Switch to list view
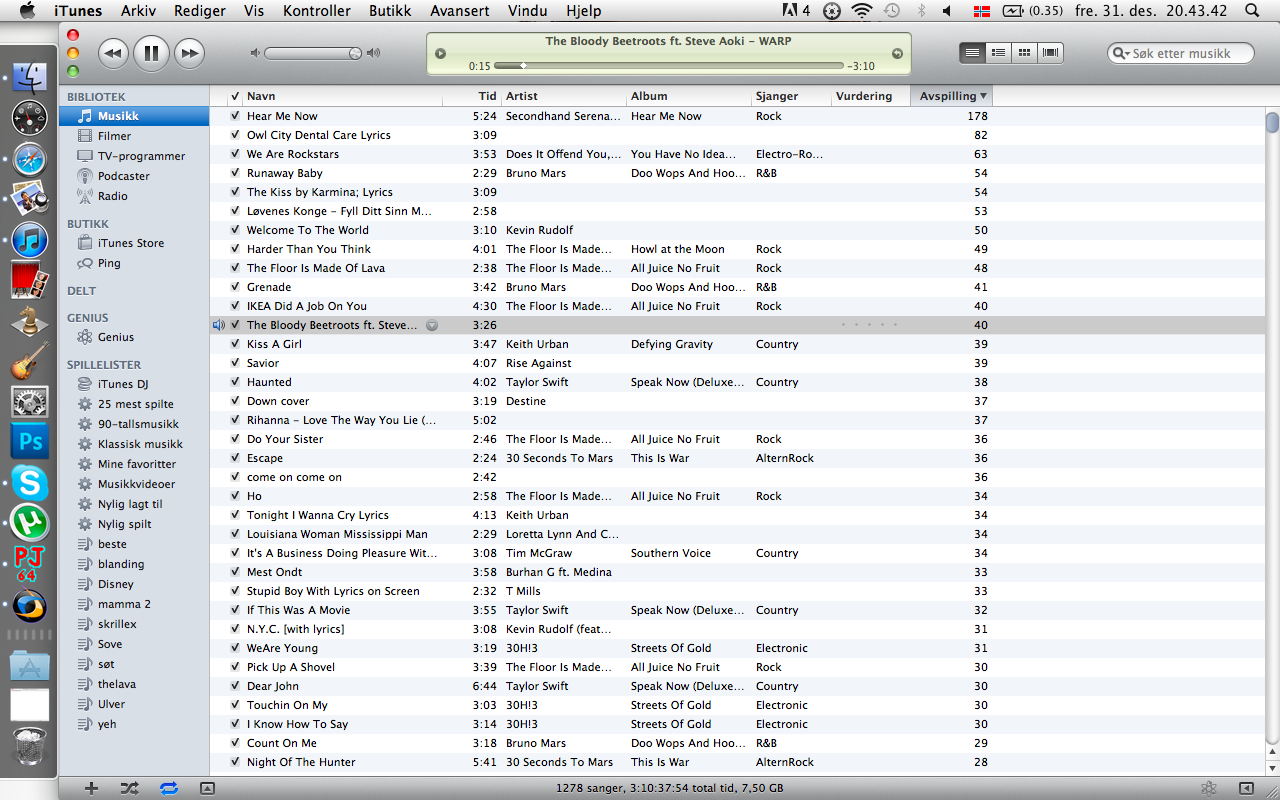Screen dimensions: 1280x800 pos(972,52)
